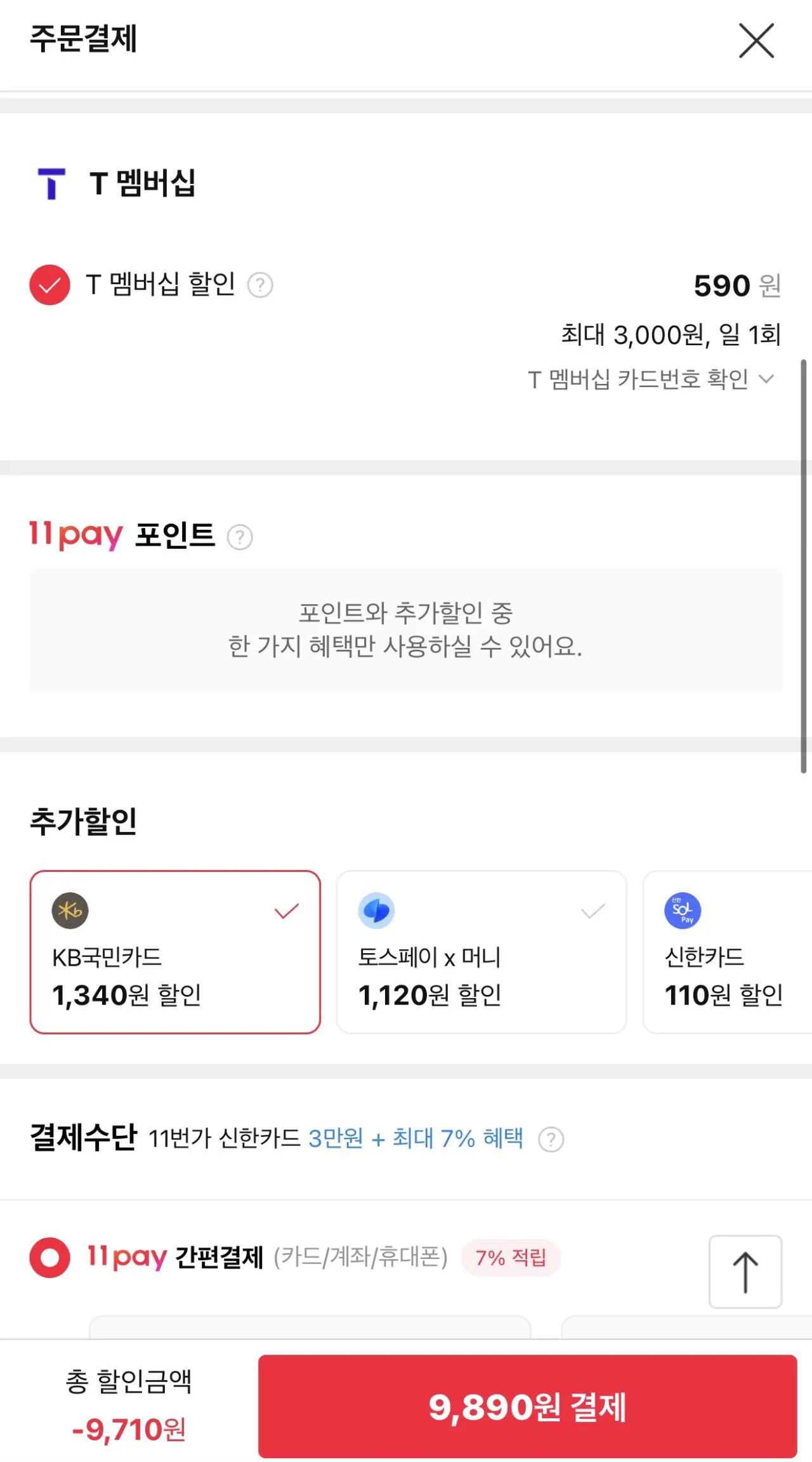
Task: Select 11pay 간편결제 radio button
Action: pos(49,1258)
